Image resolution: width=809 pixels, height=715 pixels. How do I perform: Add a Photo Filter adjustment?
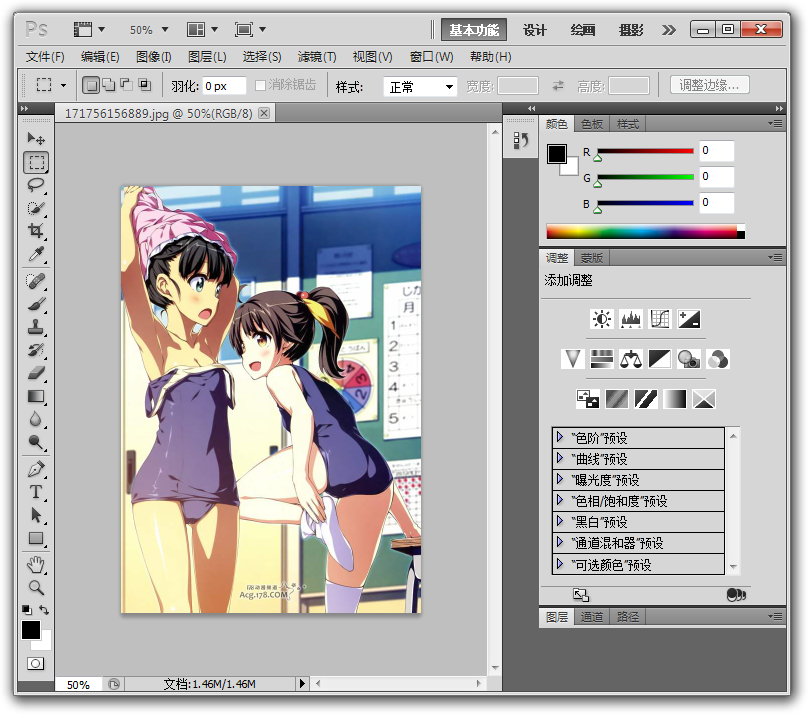click(x=689, y=359)
